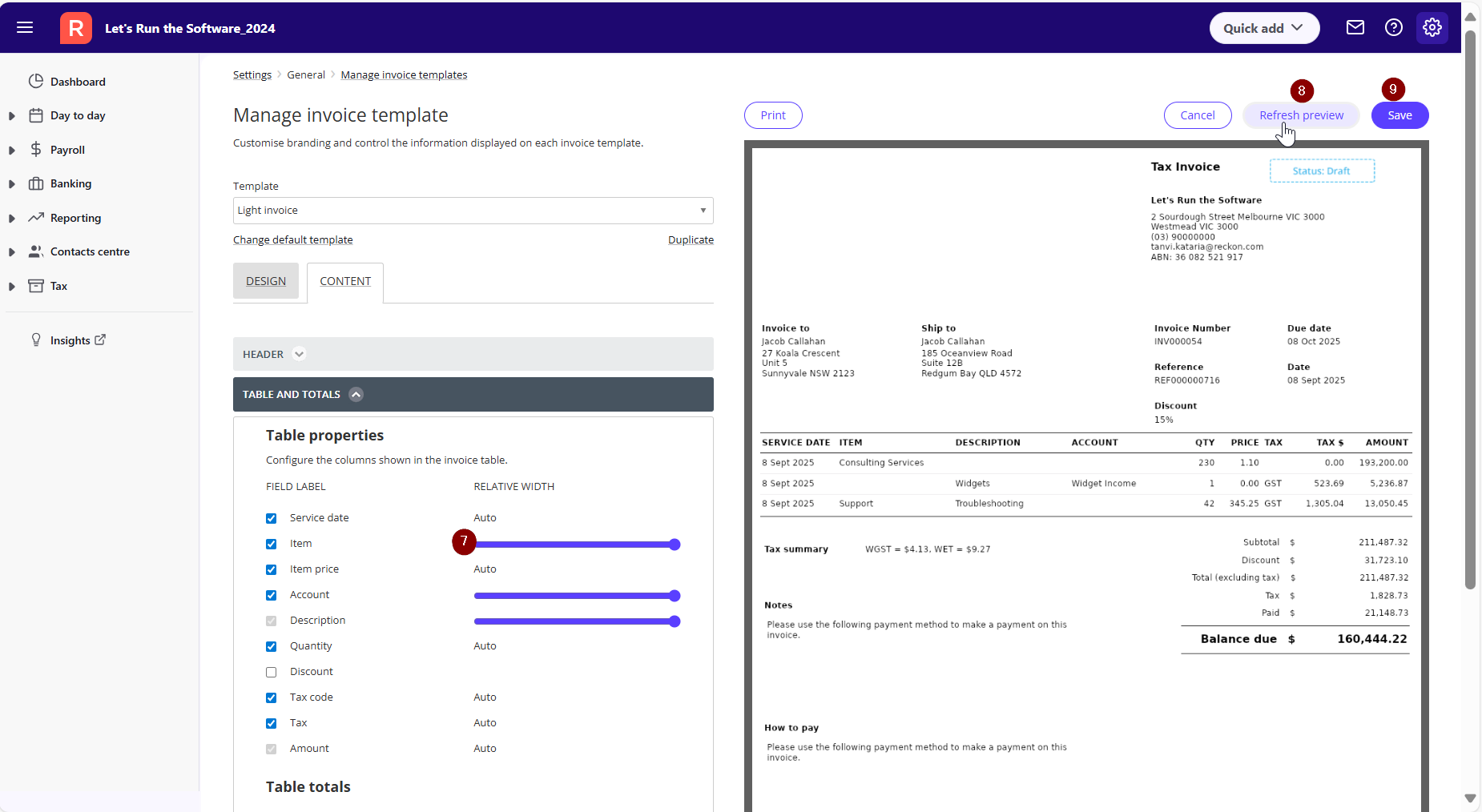Click the Day to day calendar icon
The height and width of the screenshot is (812, 1482).
click(36, 115)
